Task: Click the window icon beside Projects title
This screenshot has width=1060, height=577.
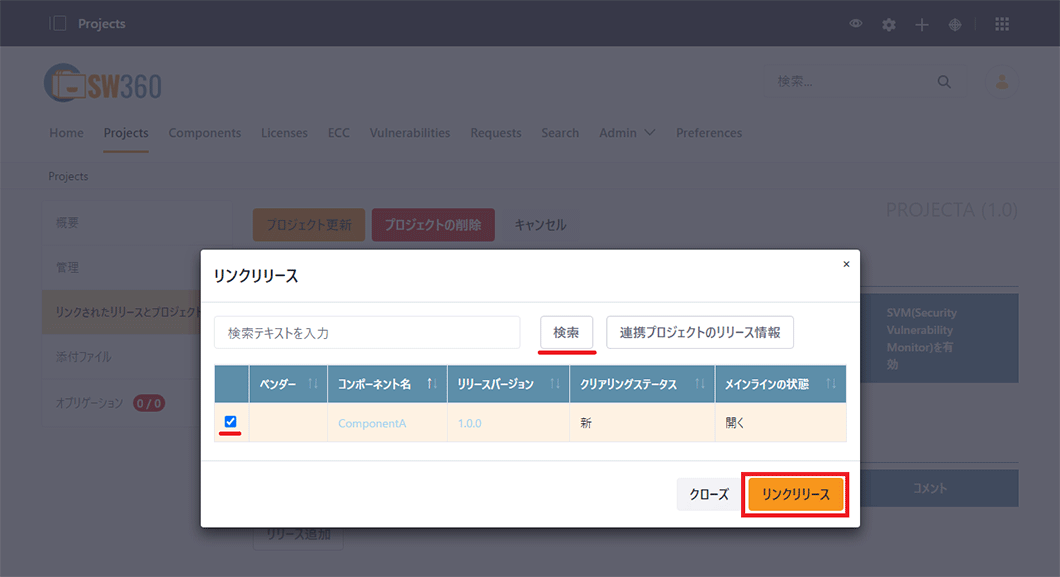Action: pos(57,23)
